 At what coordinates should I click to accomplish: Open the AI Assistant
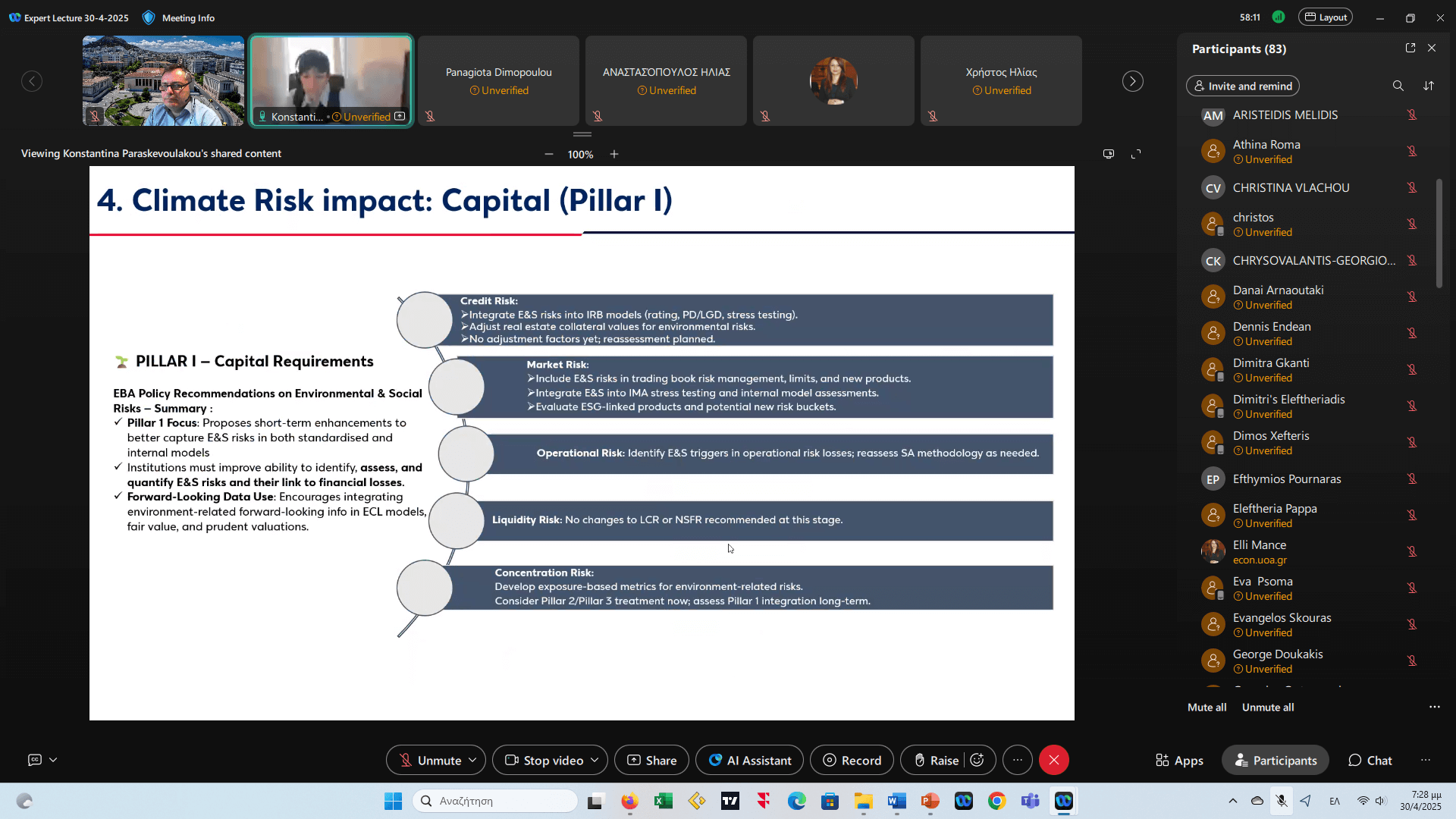click(x=749, y=760)
